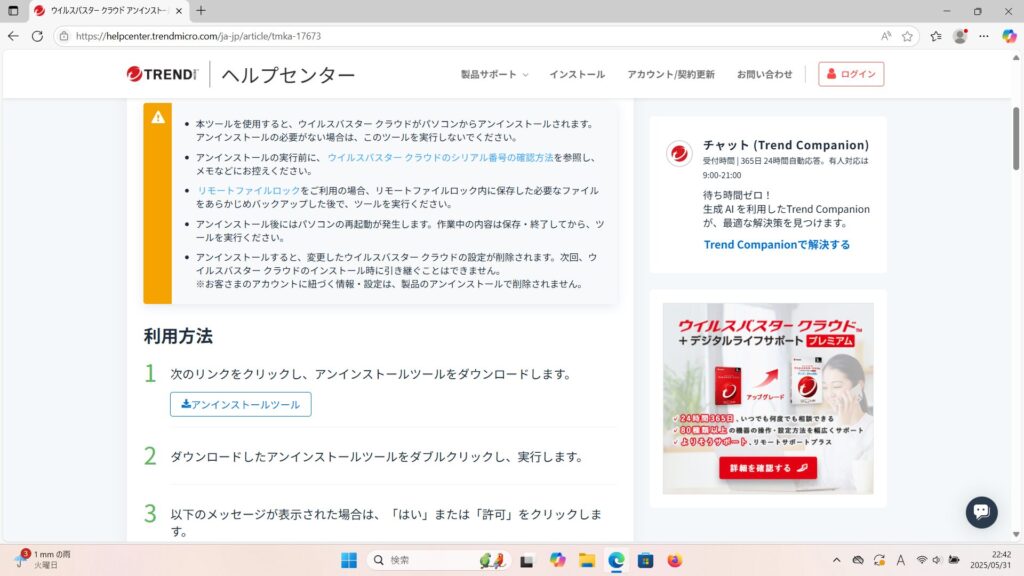Click the Trend Micro logo
The image size is (1024, 576).
click(x=162, y=74)
